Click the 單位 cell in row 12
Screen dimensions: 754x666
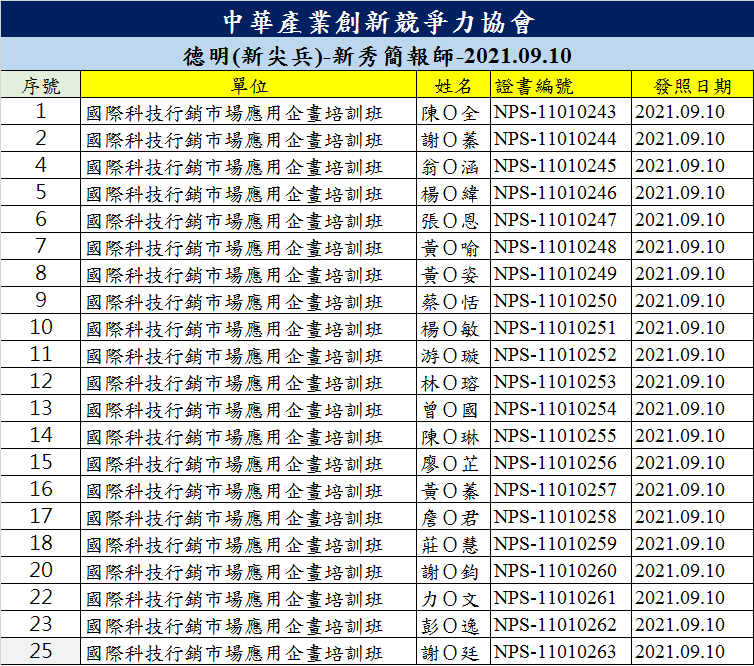(249, 382)
